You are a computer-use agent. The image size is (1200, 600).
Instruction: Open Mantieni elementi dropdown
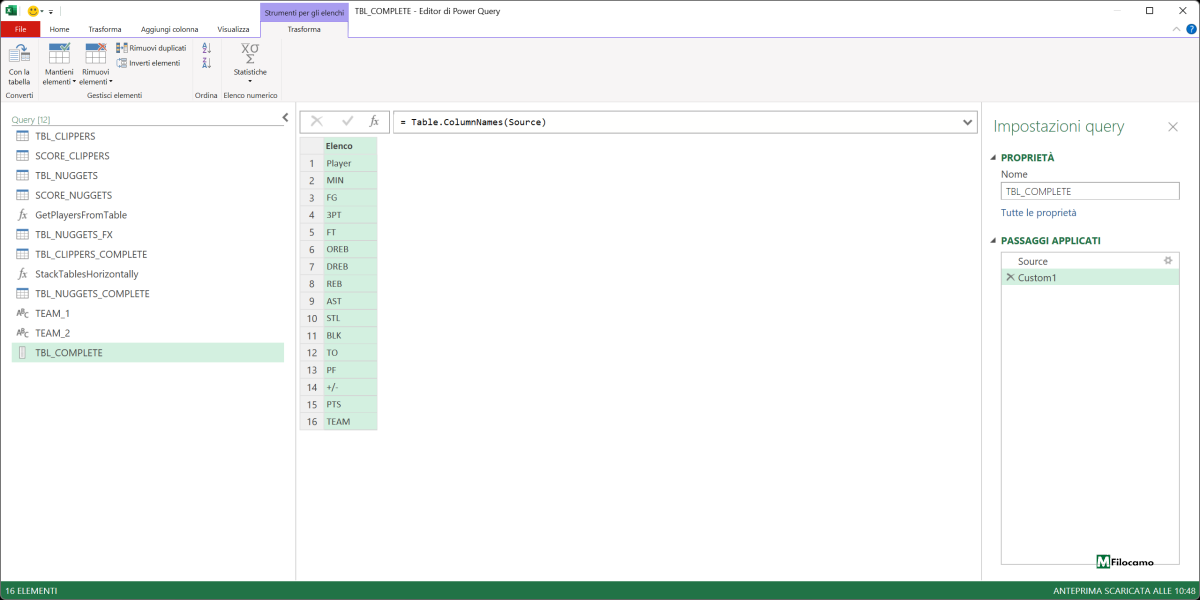click(59, 64)
